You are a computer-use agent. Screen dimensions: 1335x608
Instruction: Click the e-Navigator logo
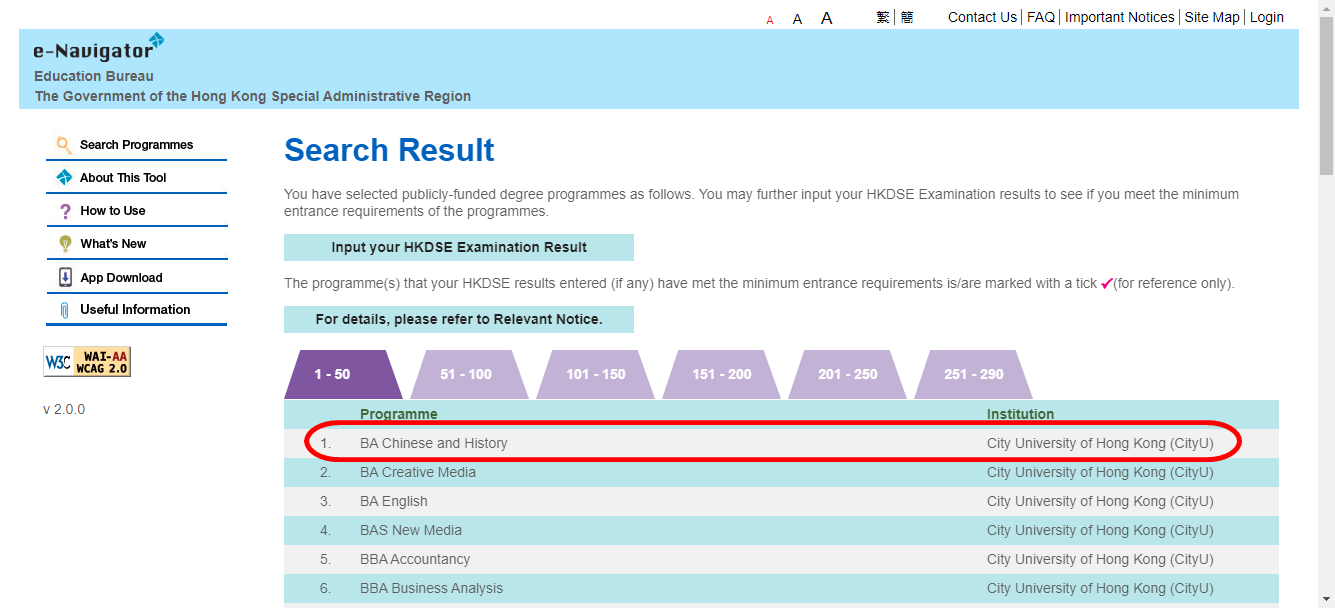(x=99, y=47)
